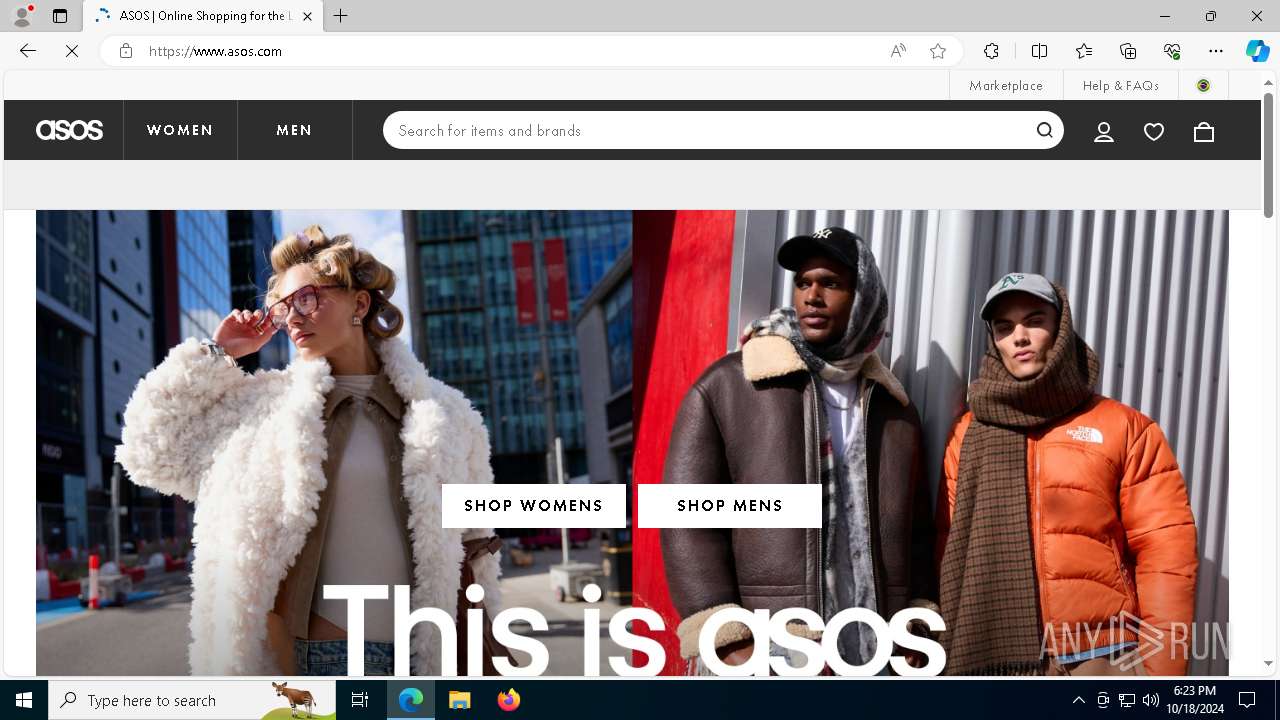Launch Firefox from the taskbar
1280x720 pixels.
[x=509, y=700]
